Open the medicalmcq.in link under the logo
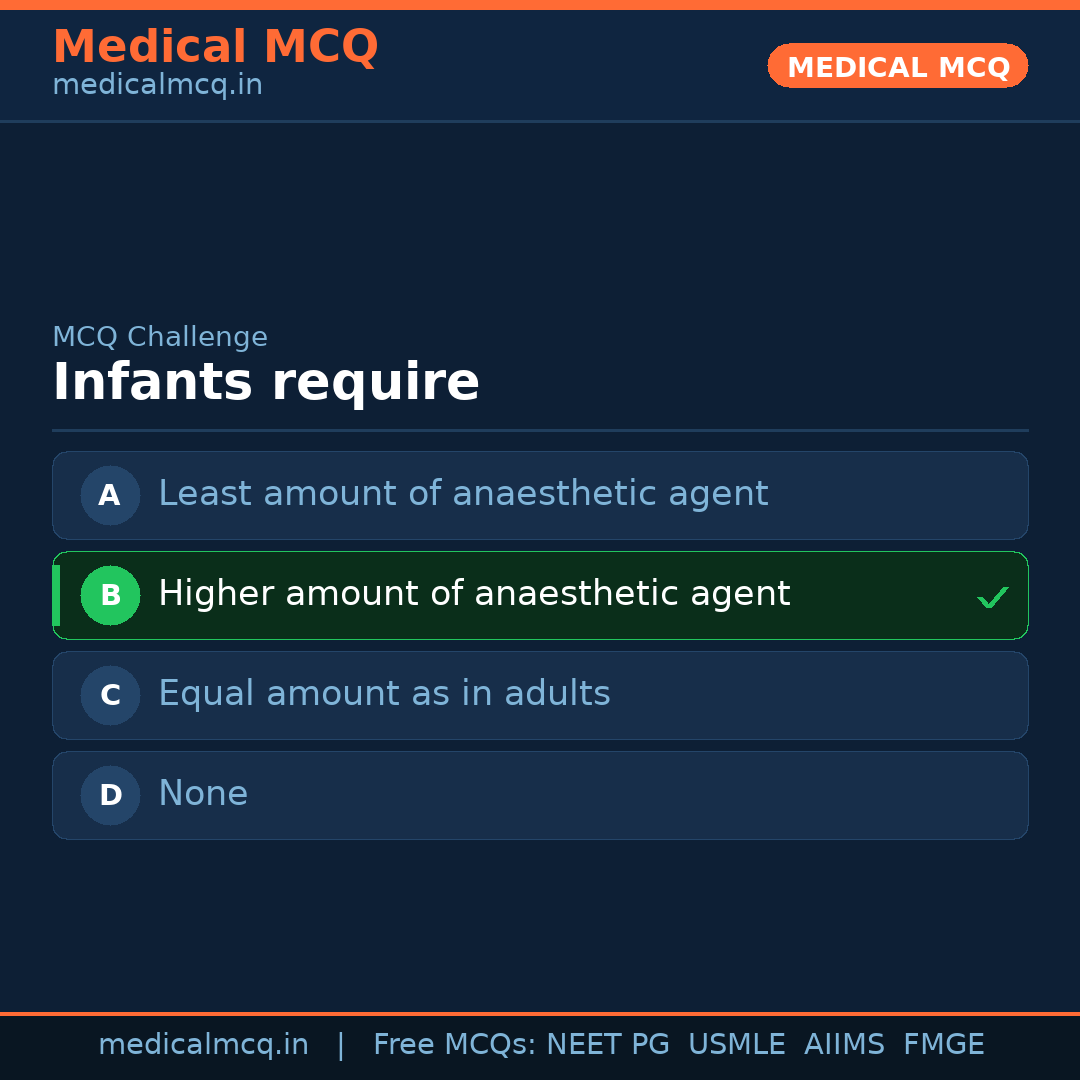 [157, 84]
